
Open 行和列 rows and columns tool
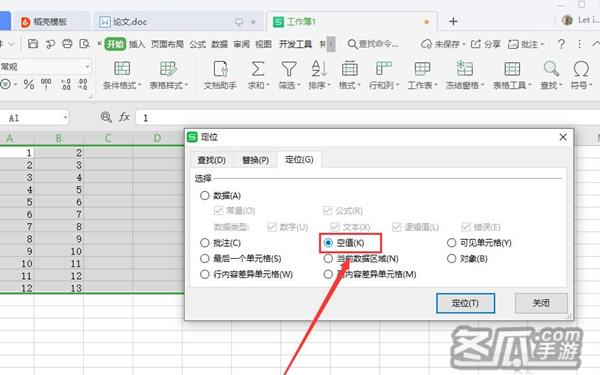[x=384, y=75]
